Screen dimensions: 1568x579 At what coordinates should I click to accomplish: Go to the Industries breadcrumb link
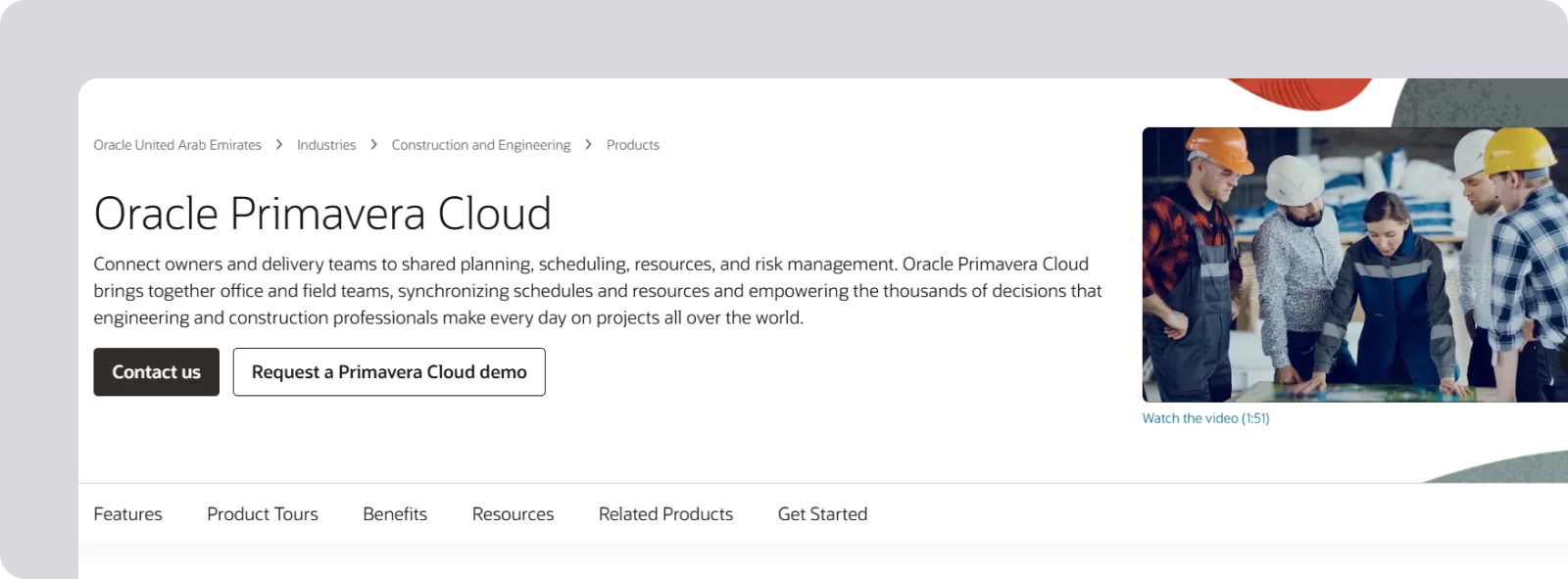pyautogui.click(x=326, y=145)
